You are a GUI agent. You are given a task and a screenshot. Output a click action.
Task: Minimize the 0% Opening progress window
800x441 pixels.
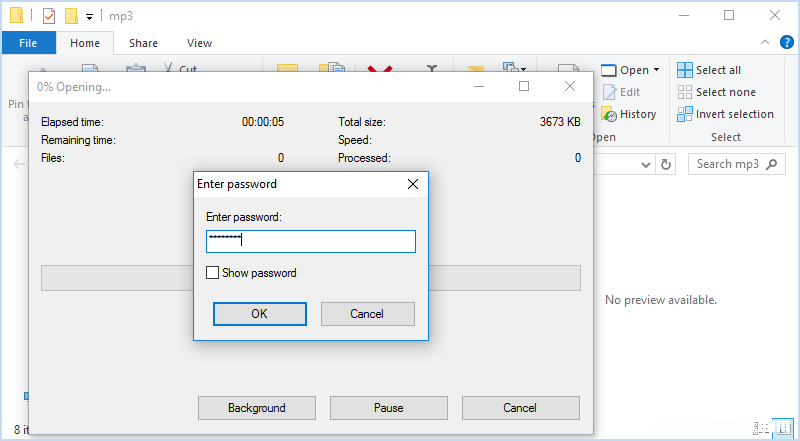pyautogui.click(x=479, y=86)
